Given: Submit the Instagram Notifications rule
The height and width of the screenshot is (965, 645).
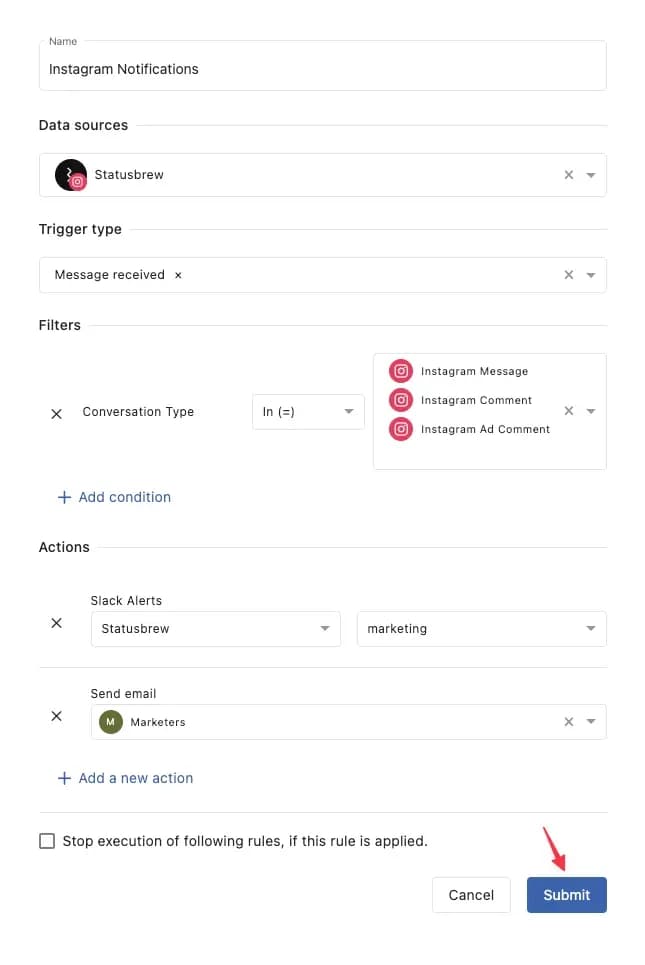Looking at the screenshot, I should (x=566, y=895).
